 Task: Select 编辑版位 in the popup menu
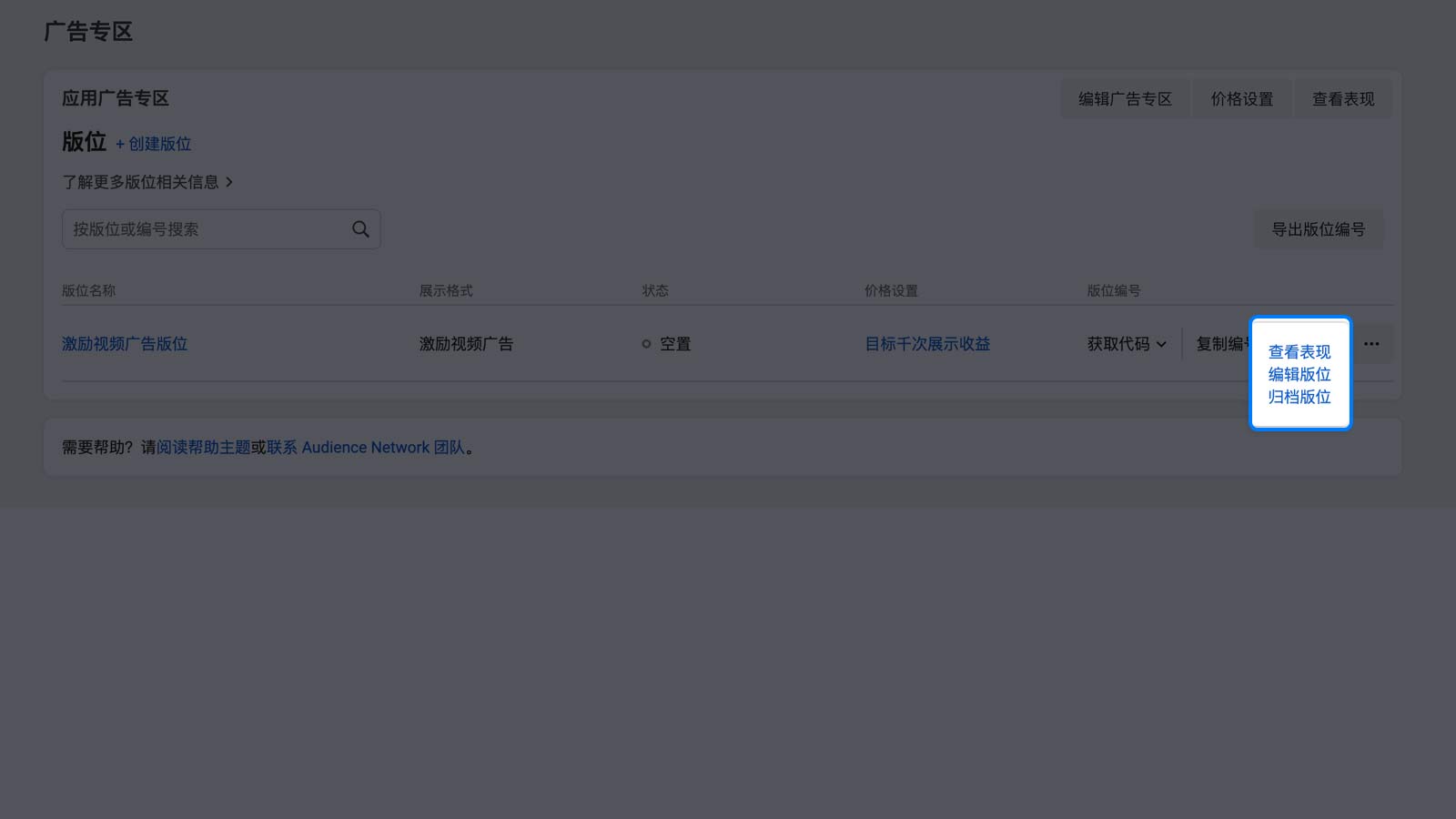pos(1299,374)
